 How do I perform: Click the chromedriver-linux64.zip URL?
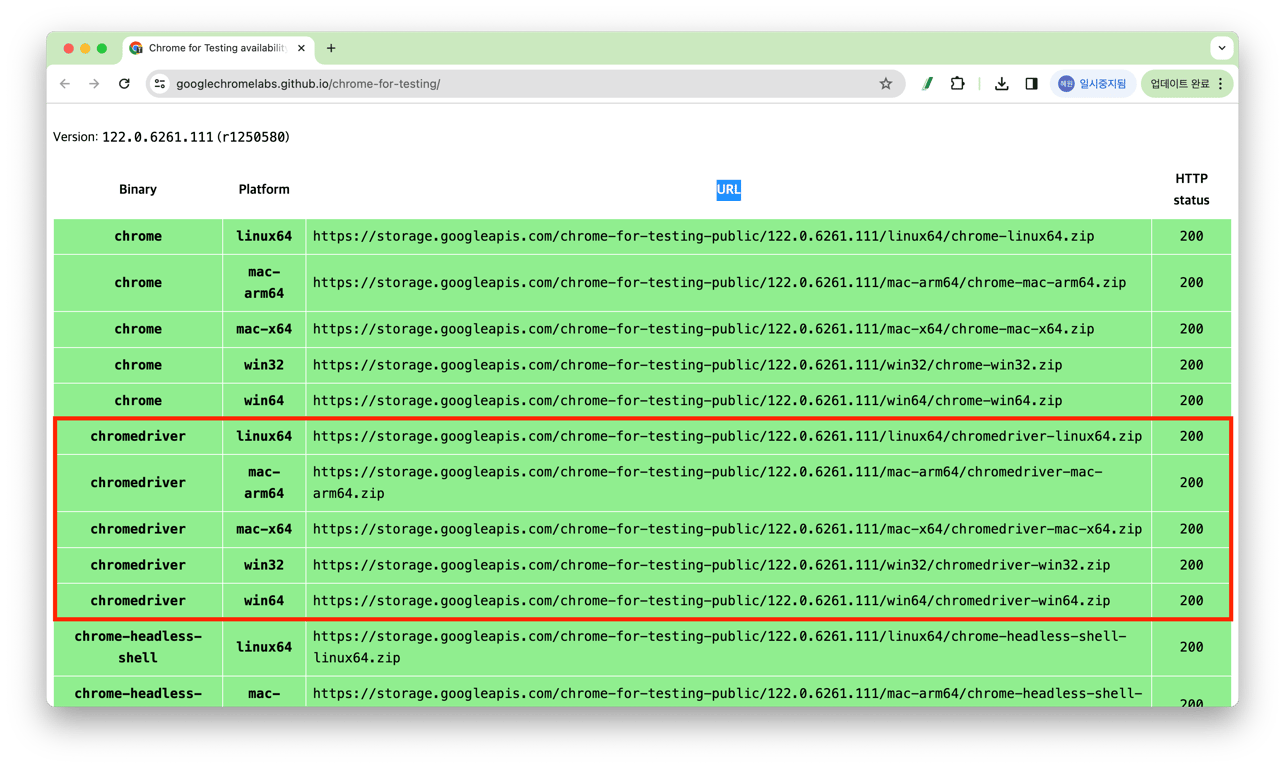point(727,437)
